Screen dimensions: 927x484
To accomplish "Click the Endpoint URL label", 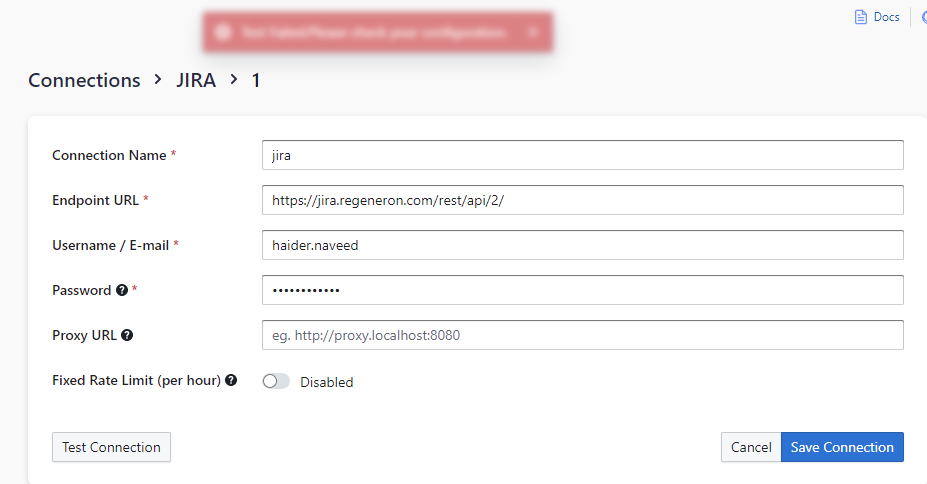I will point(95,200).
